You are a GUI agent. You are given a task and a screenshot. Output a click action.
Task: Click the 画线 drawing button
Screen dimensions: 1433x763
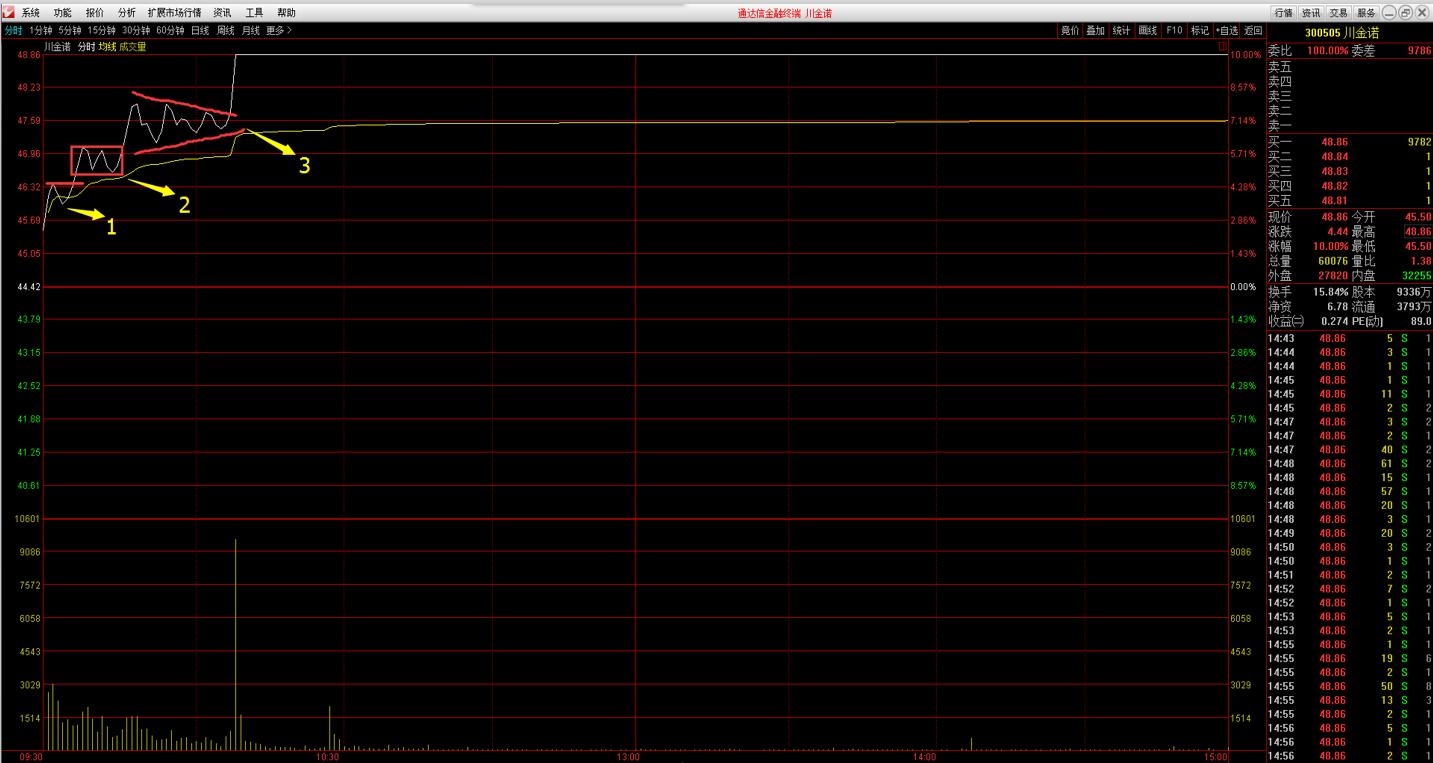(x=1148, y=31)
